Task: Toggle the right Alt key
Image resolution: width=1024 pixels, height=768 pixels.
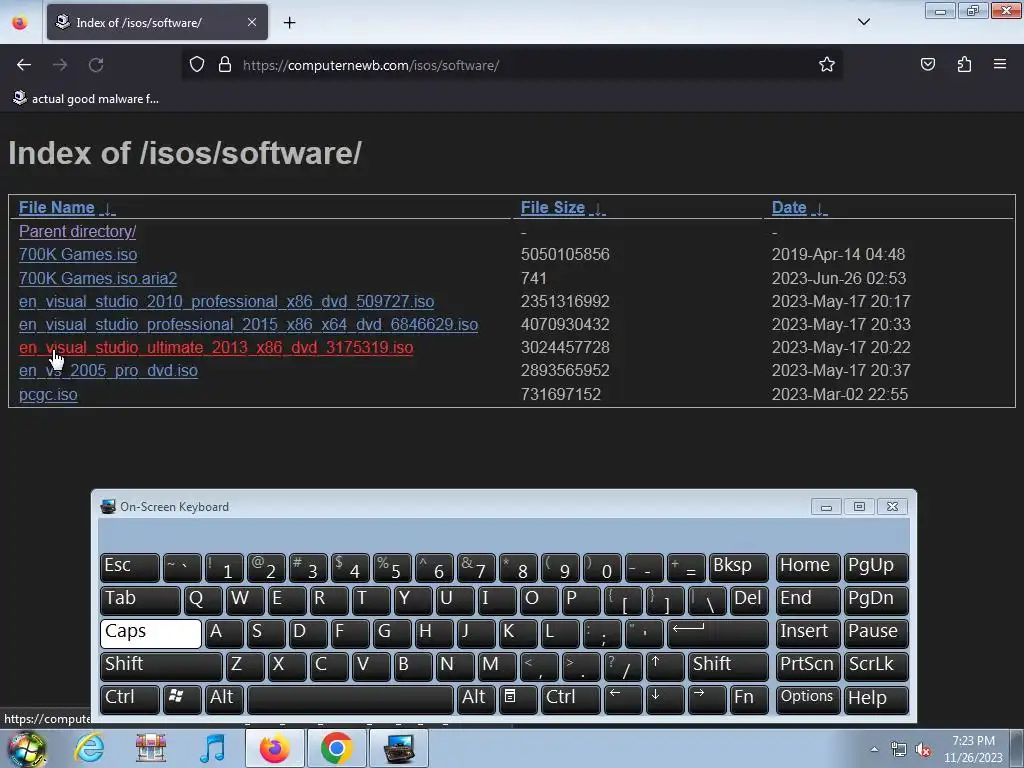Action: coord(475,699)
